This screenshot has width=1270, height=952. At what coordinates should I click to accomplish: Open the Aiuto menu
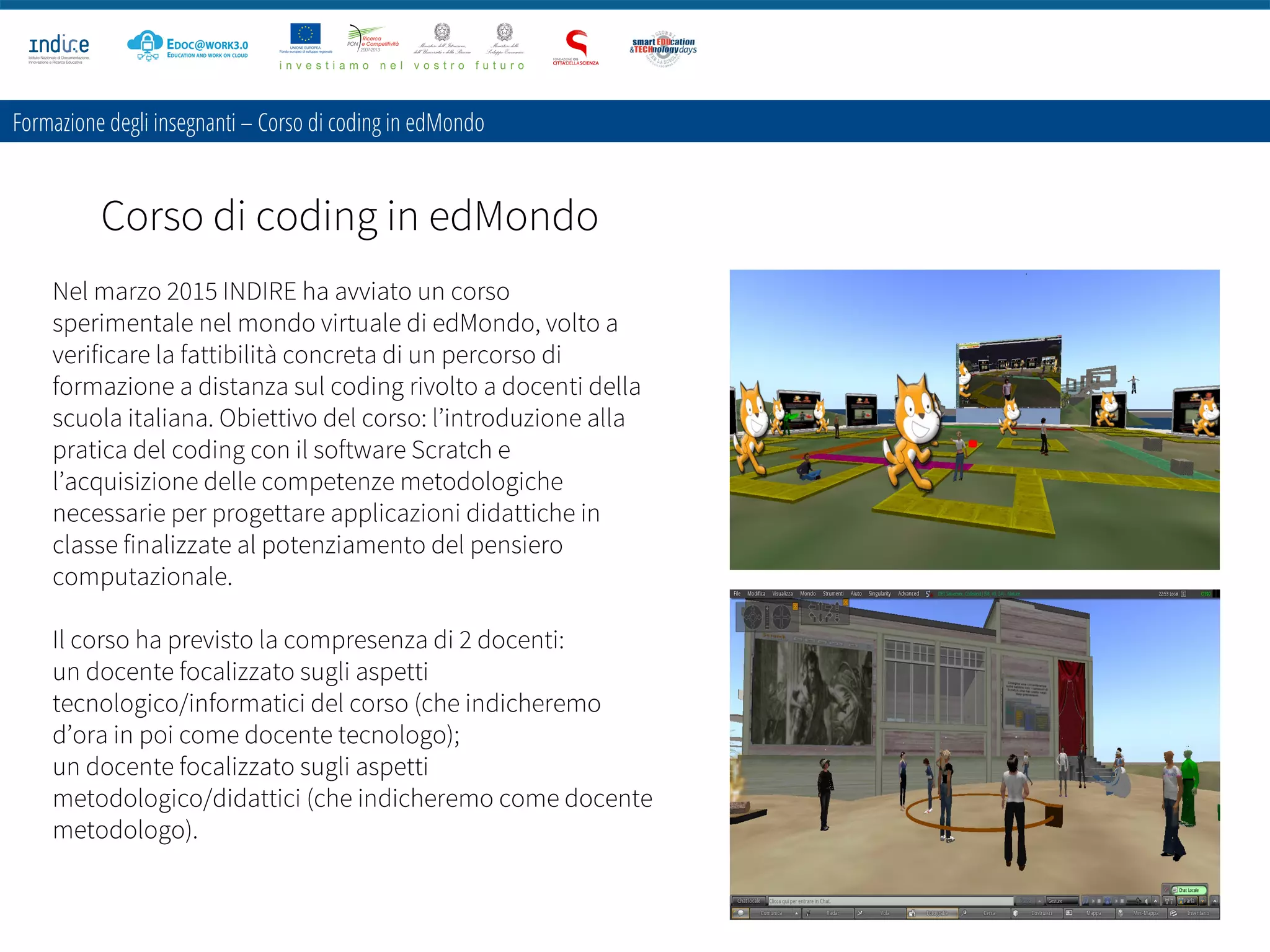coord(856,594)
